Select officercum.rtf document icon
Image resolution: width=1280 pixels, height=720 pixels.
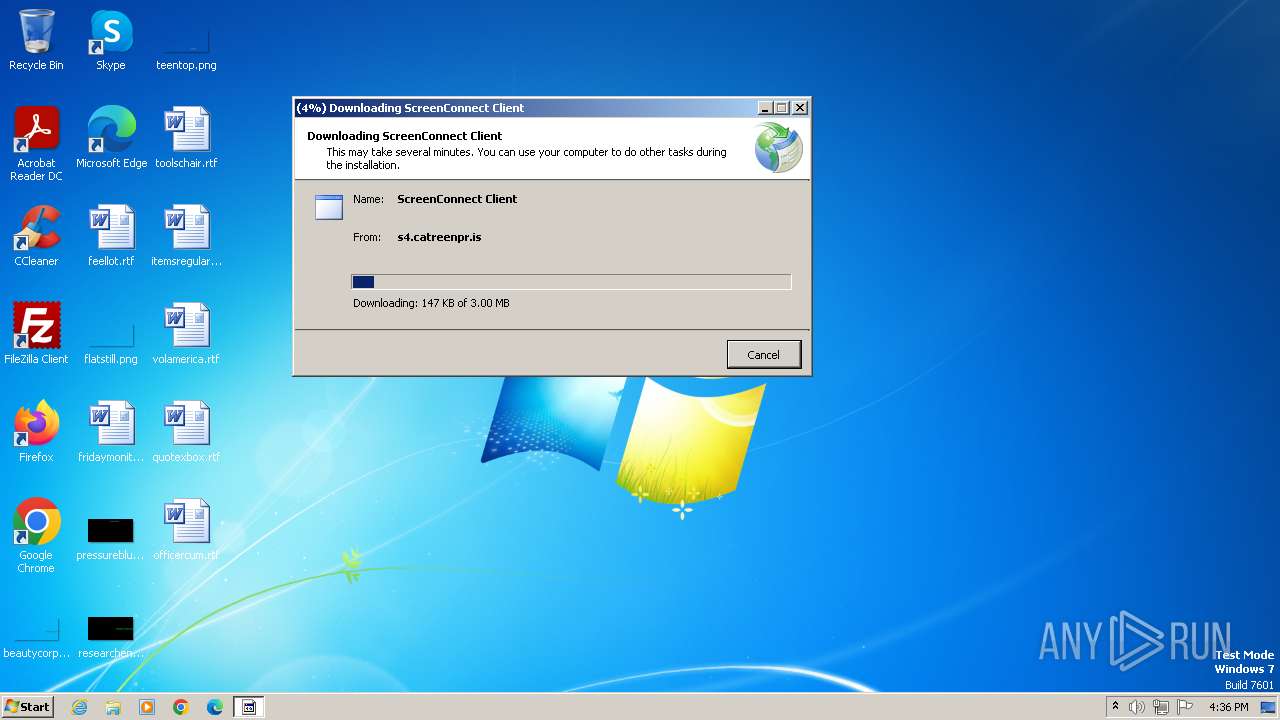(x=186, y=529)
